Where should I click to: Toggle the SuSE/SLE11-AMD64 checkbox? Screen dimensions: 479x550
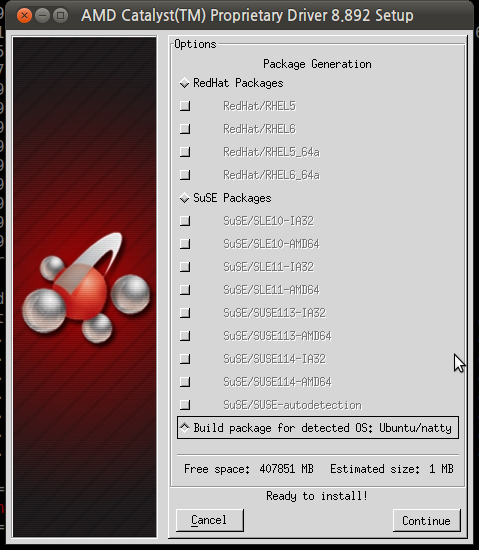pyautogui.click(x=185, y=290)
